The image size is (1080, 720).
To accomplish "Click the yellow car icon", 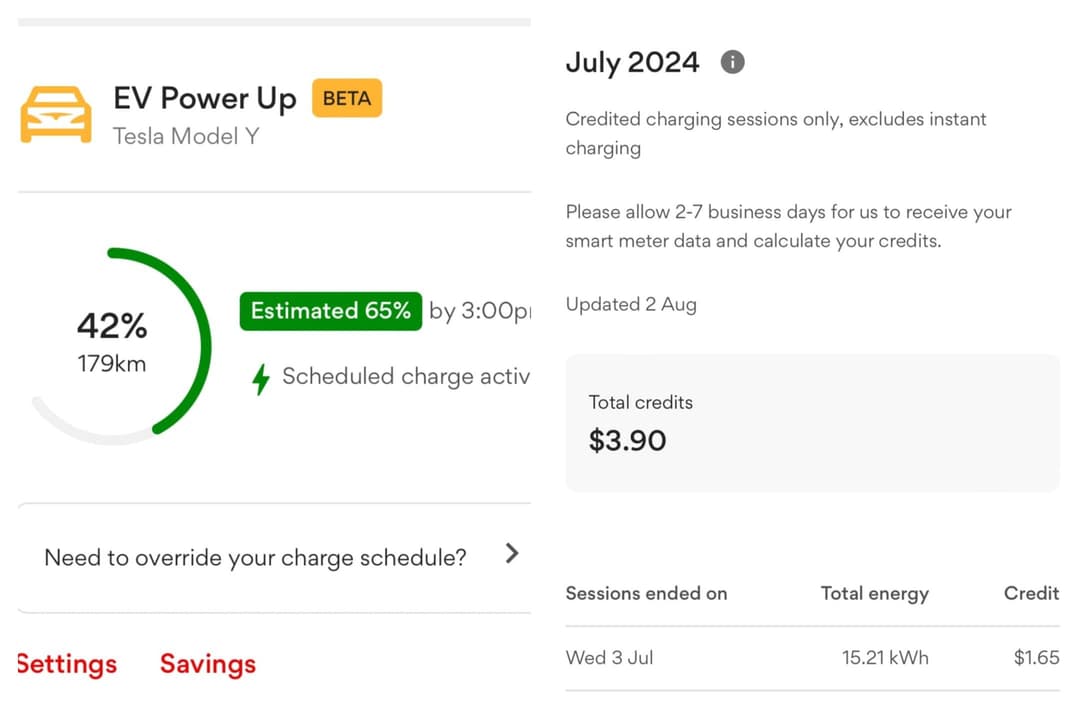I will 56,113.
